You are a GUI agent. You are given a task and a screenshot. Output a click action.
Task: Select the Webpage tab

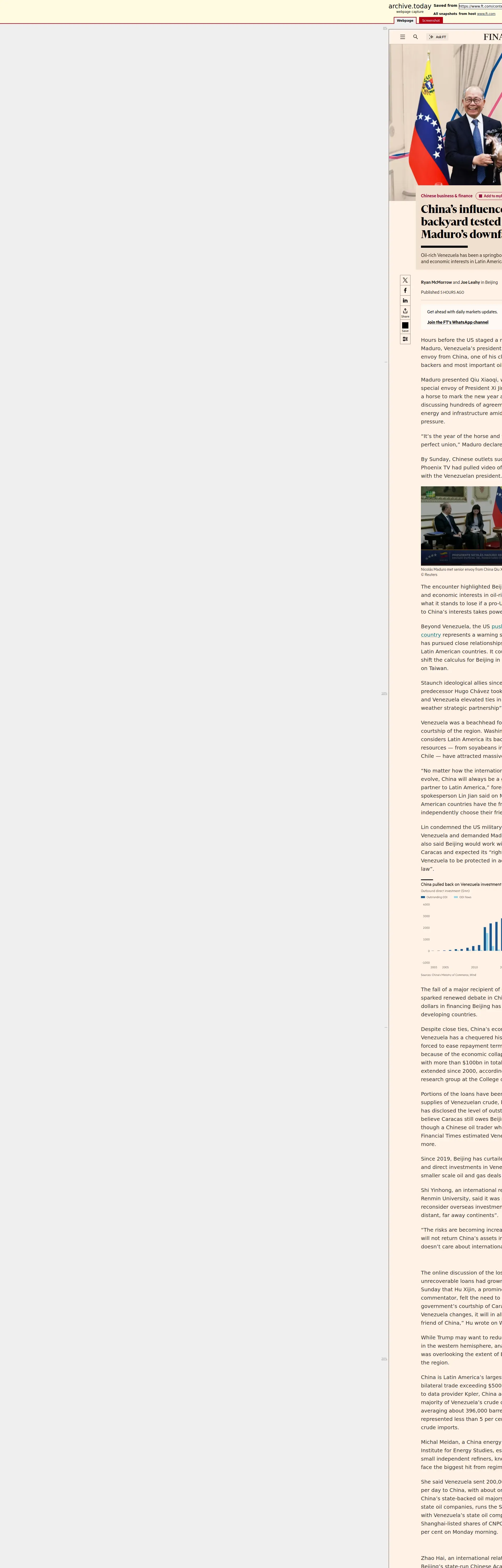coord(405,21)
